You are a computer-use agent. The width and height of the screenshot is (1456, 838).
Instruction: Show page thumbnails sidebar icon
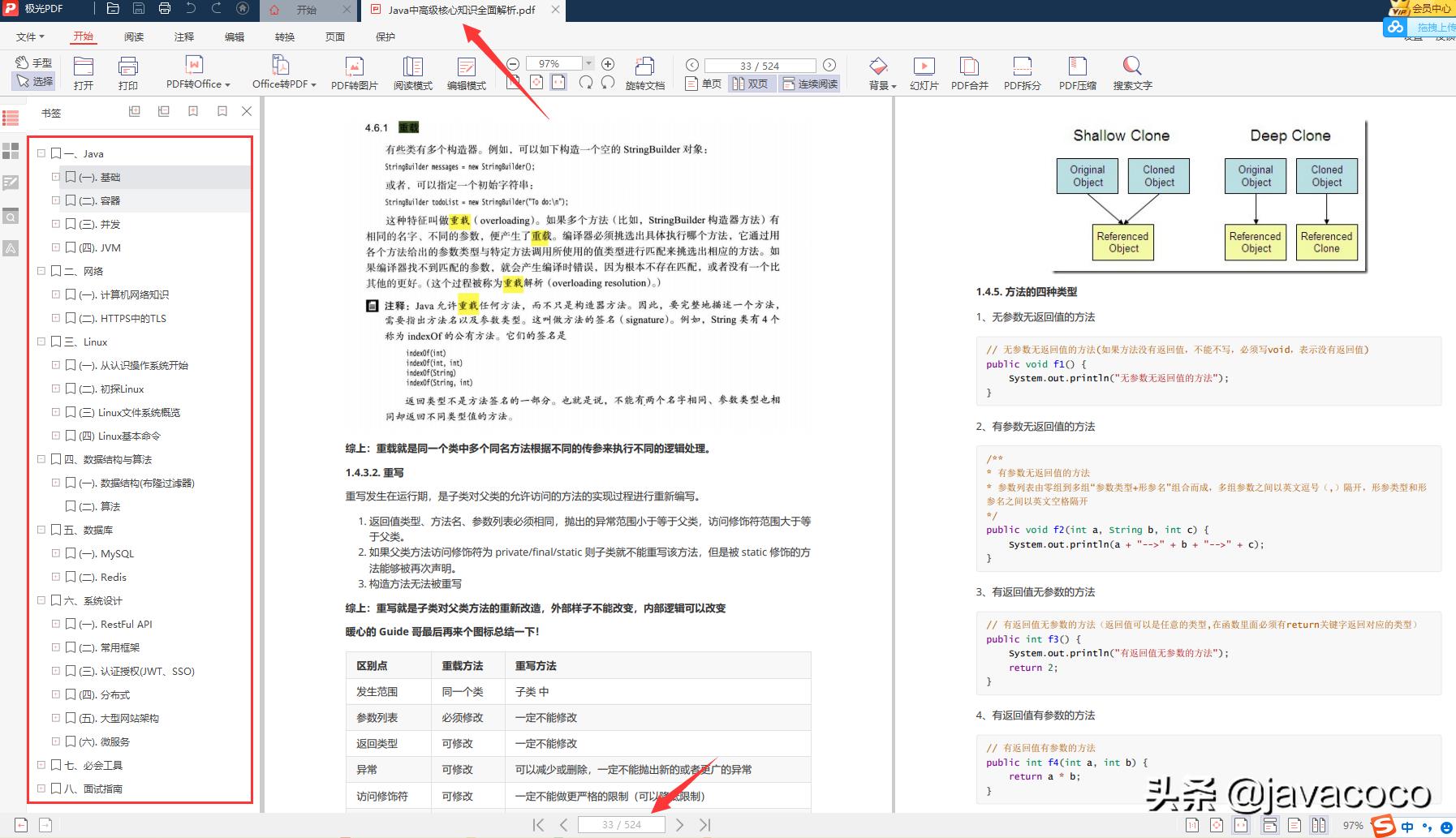click(x=11, y=151)
